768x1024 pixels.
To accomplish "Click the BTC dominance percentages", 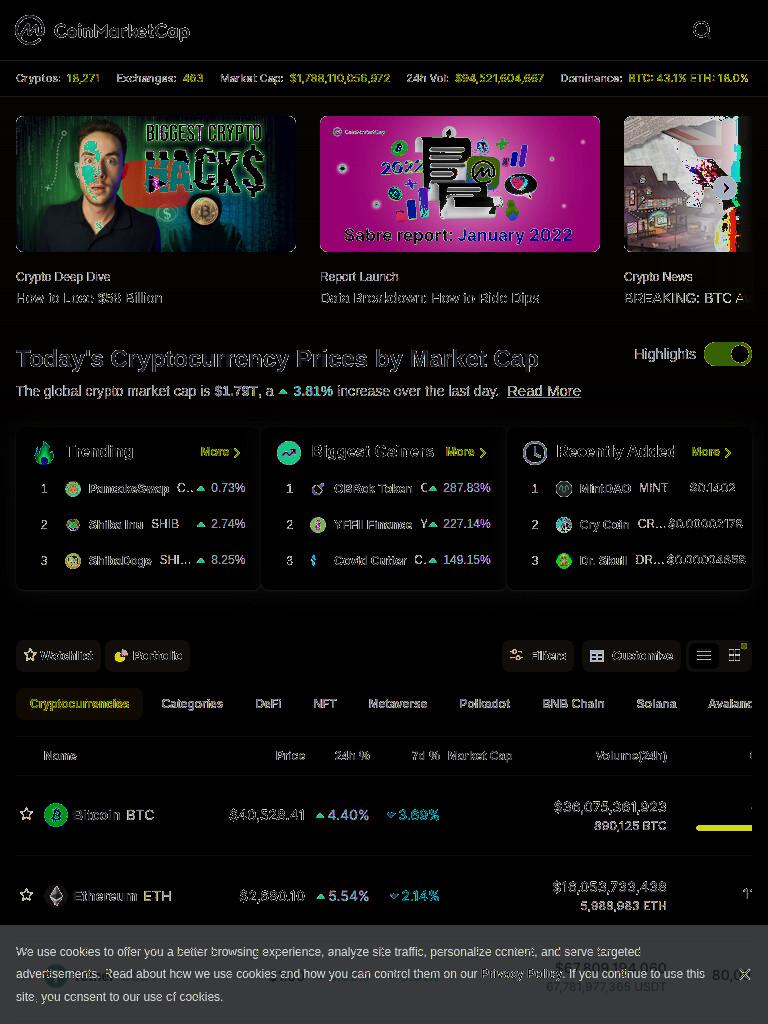I will click(688, 78).
